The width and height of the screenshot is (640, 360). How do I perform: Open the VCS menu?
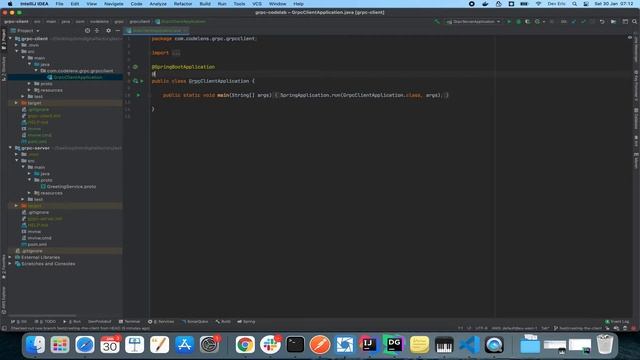[x=257, y=4]
